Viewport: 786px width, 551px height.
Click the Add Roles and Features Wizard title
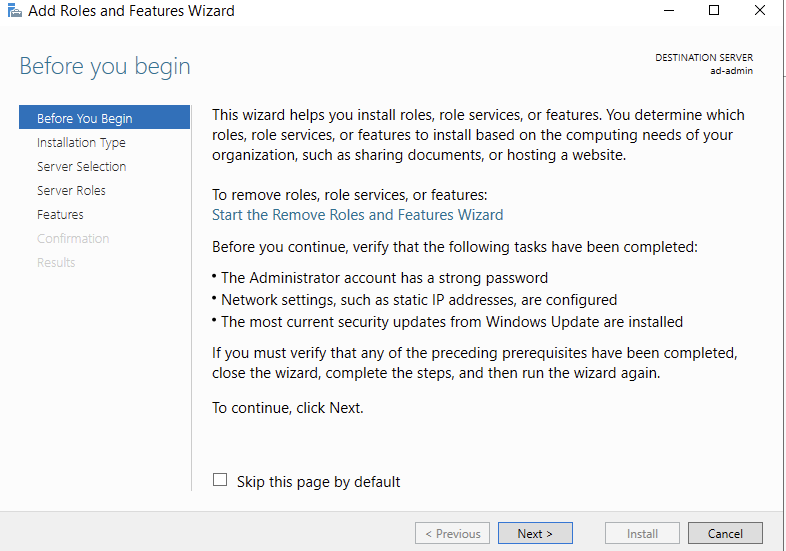click(131, 11)
